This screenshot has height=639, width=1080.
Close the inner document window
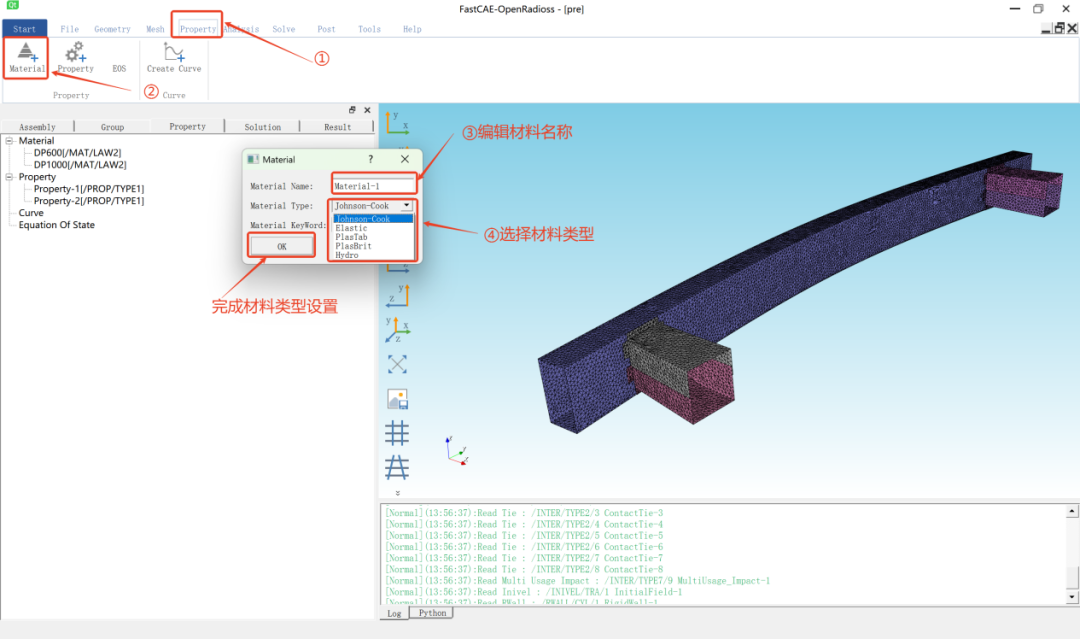point(1072,28)
